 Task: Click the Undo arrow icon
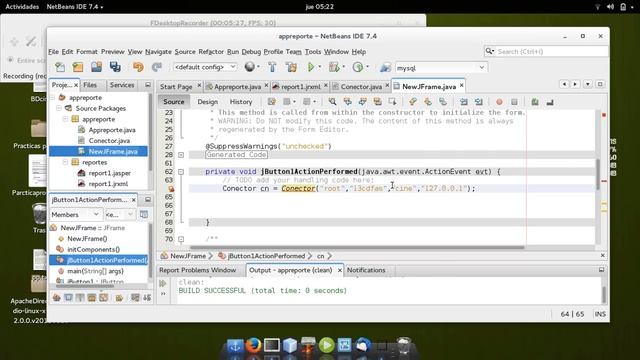click(138, 67)
